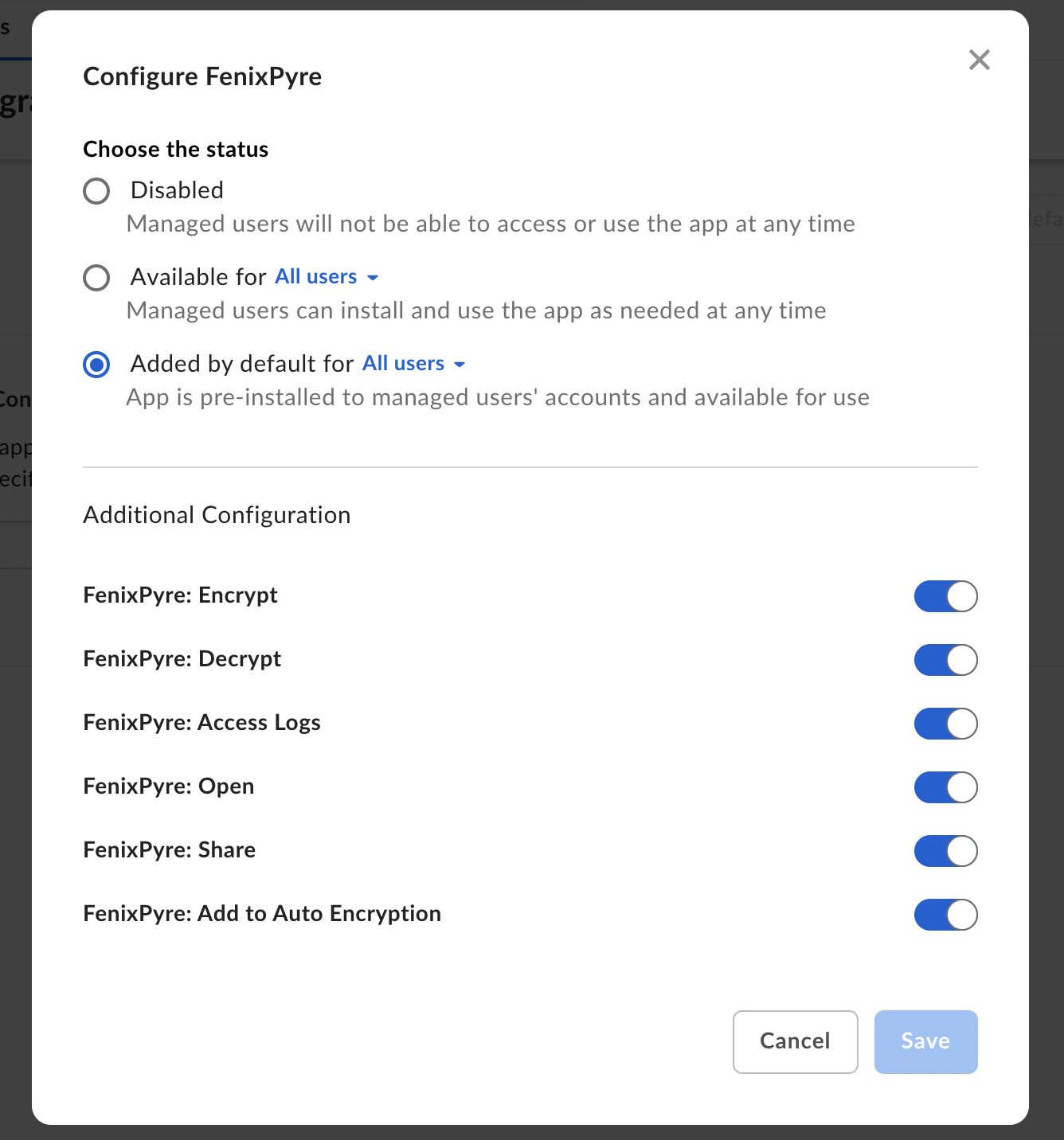Viewport: 1064px width, 1140px height.
Task: Select the Added by default radio option
Action: pos(96,365)
